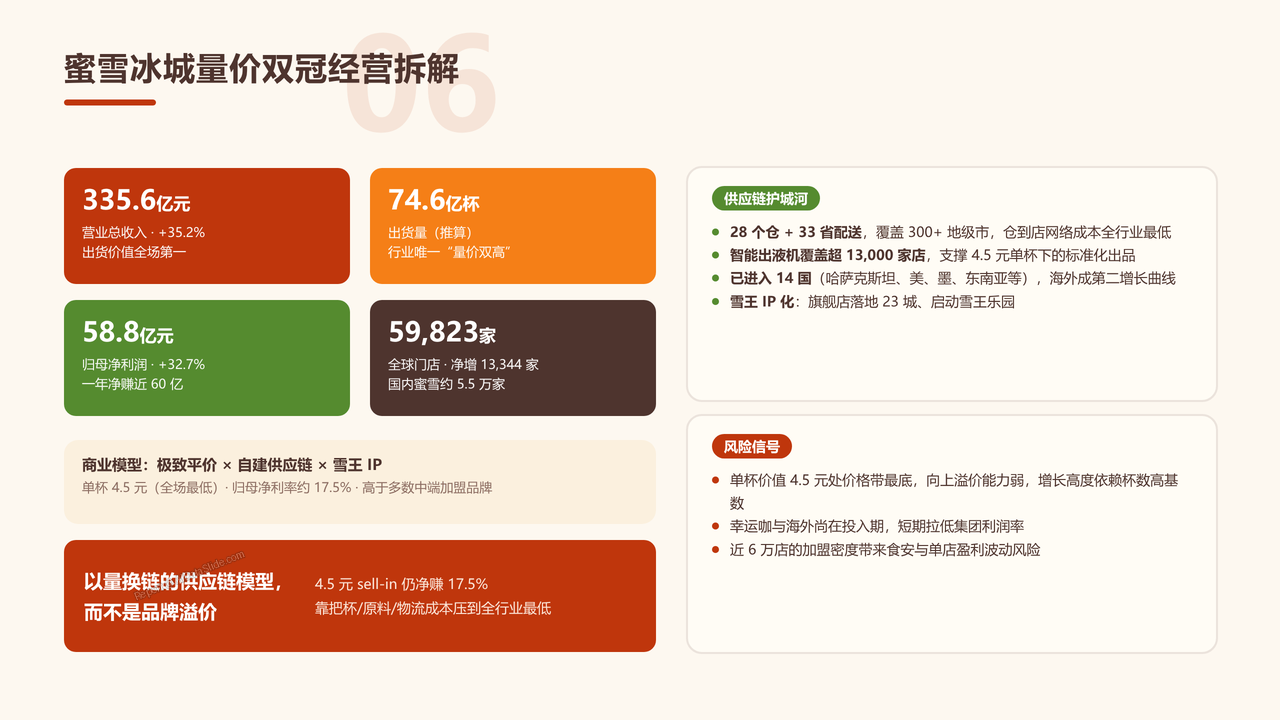The width and height of the screenshot is (1280, 720).
Task: Click the 归母净利润 · +32.7% line
Action: [143, 364]
